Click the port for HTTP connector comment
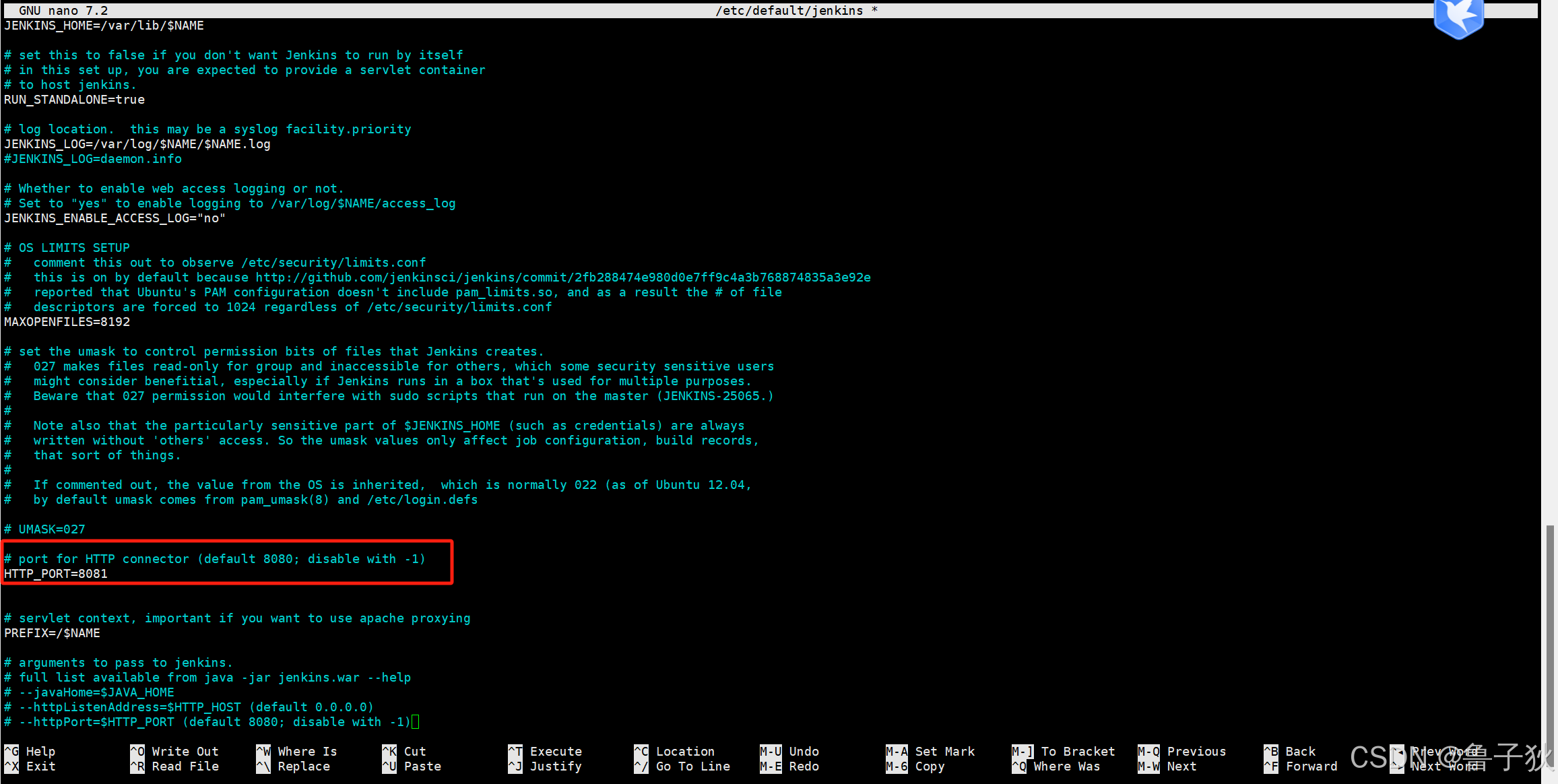This screenshot has width=1558, height=784. point(215,558)
